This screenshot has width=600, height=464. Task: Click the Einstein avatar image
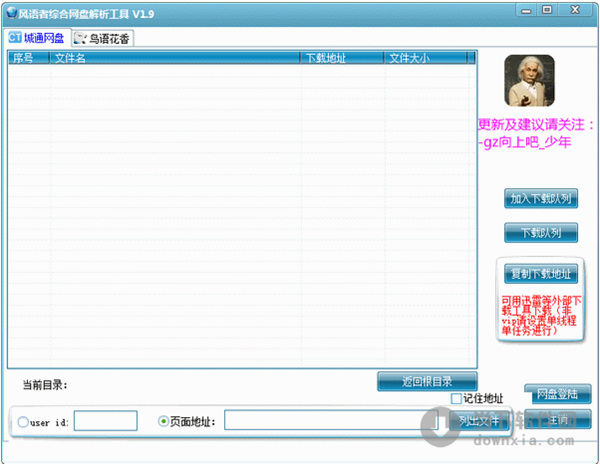(529, 80)
